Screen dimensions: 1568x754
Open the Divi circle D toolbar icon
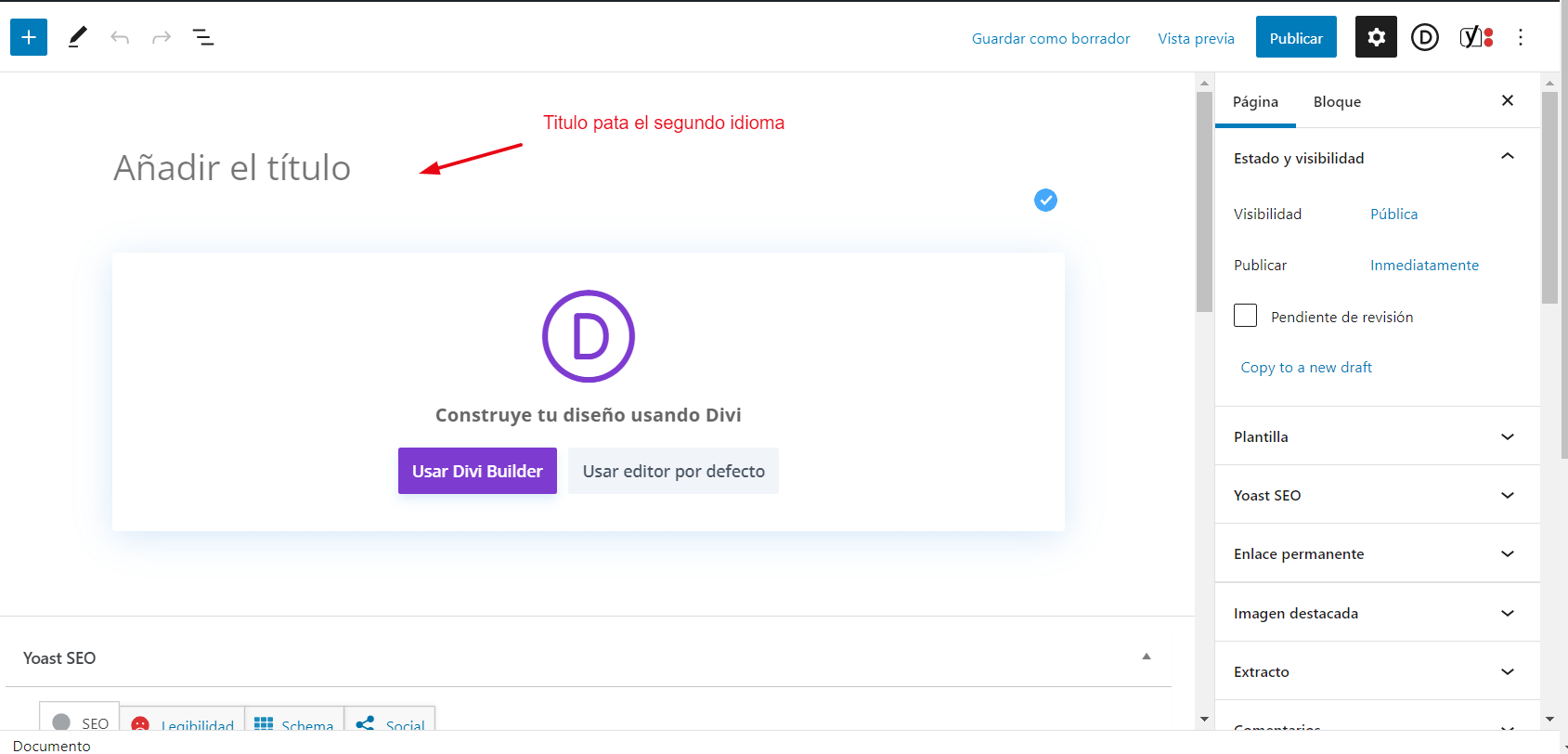click(1425, 37)
